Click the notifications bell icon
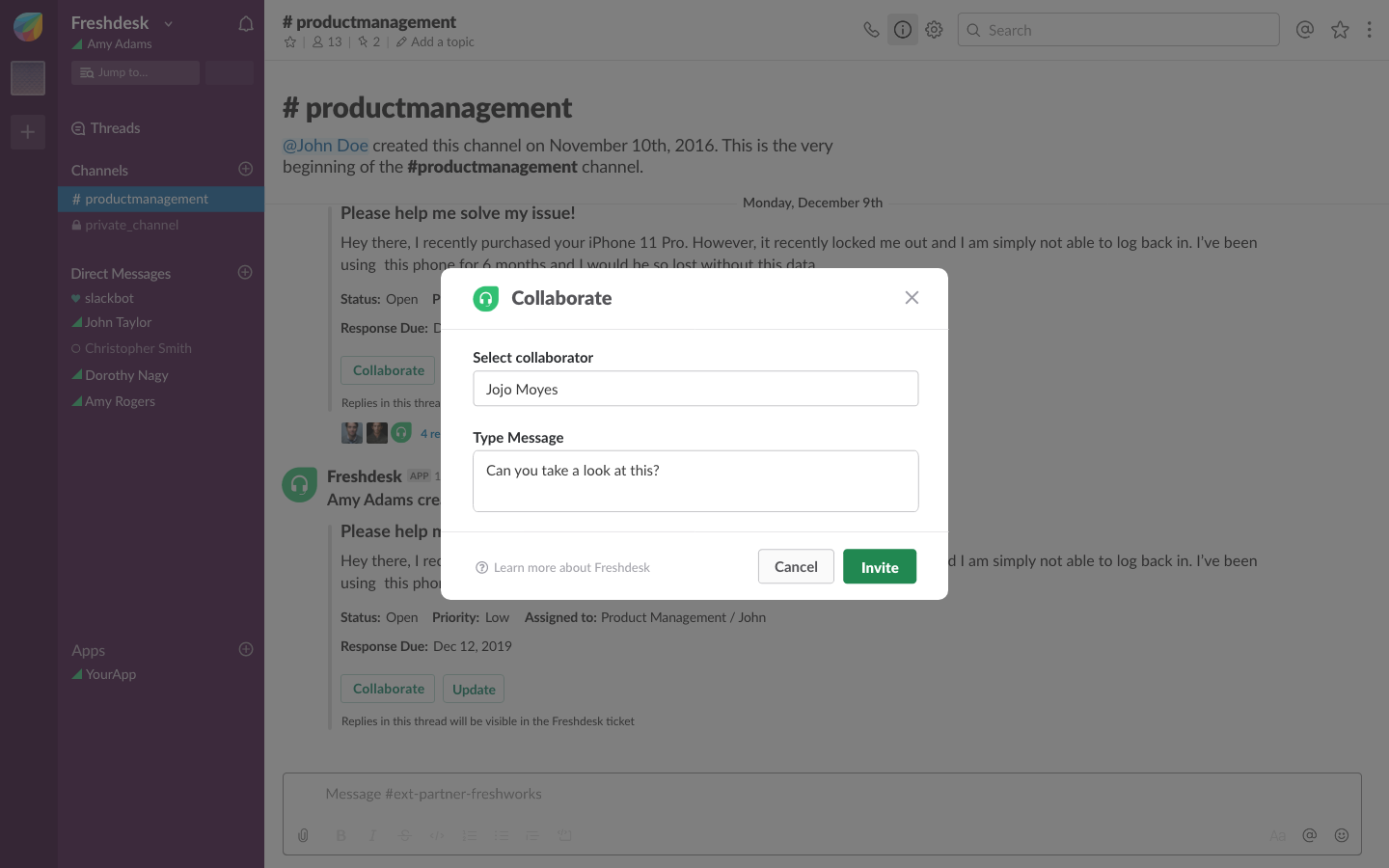Viewport: 1389px width, 868px height. 246,24
